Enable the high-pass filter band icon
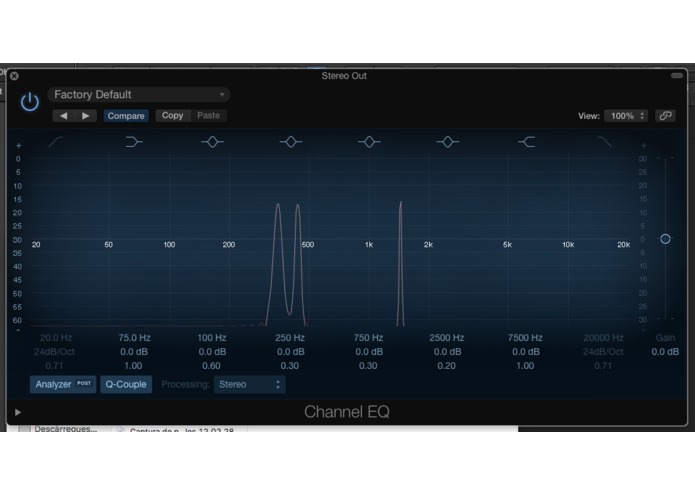Screen dimensions: 695x494 tap(56, 142)
